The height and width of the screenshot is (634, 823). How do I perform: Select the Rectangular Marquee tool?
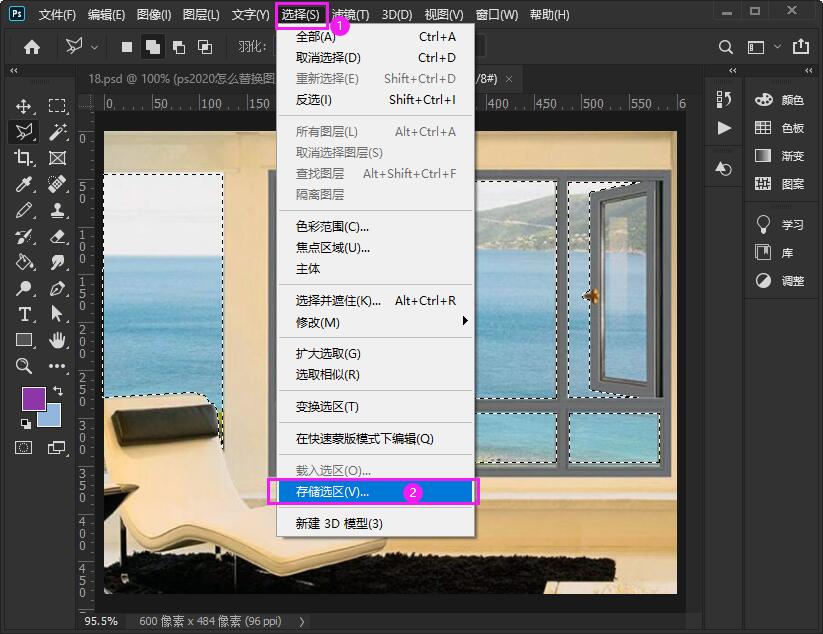click(x=57, y=106)
